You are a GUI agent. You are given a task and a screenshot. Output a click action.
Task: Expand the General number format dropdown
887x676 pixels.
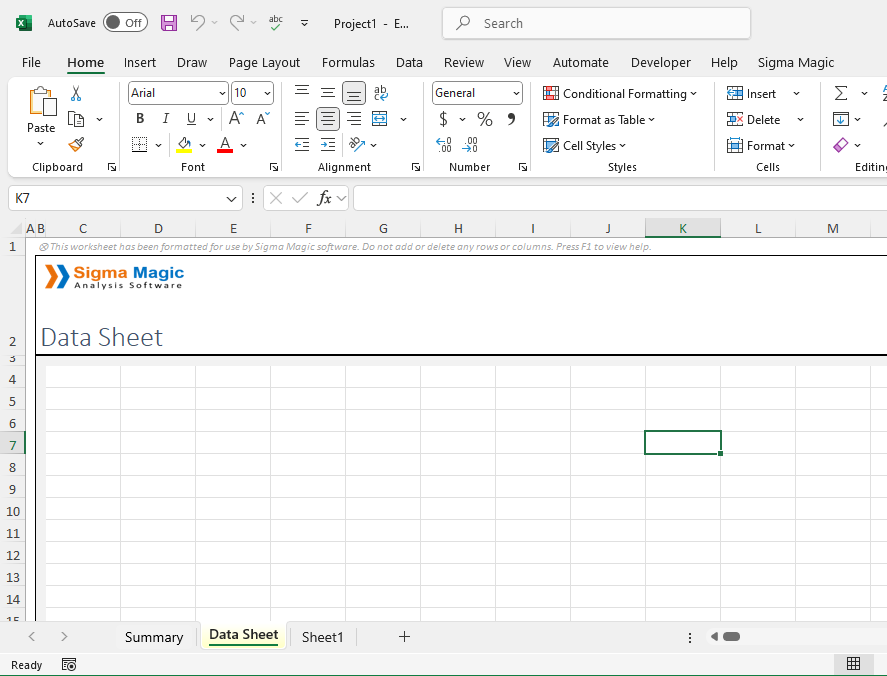(516, 93)
